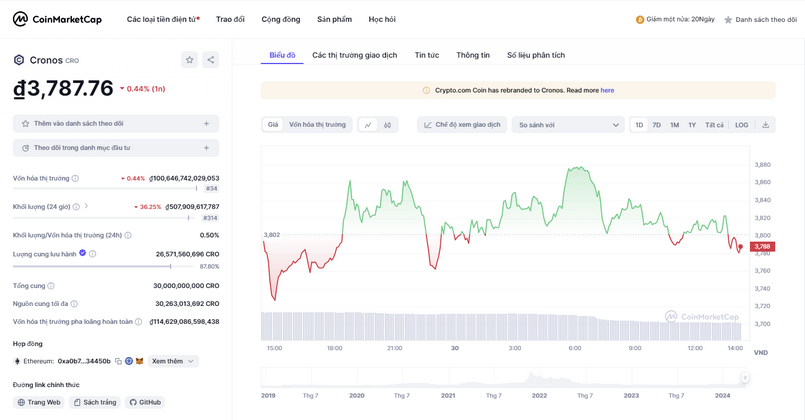
Task: Toggle Chế độ xem giao dịch mode
Action: (x=462, y=125)
